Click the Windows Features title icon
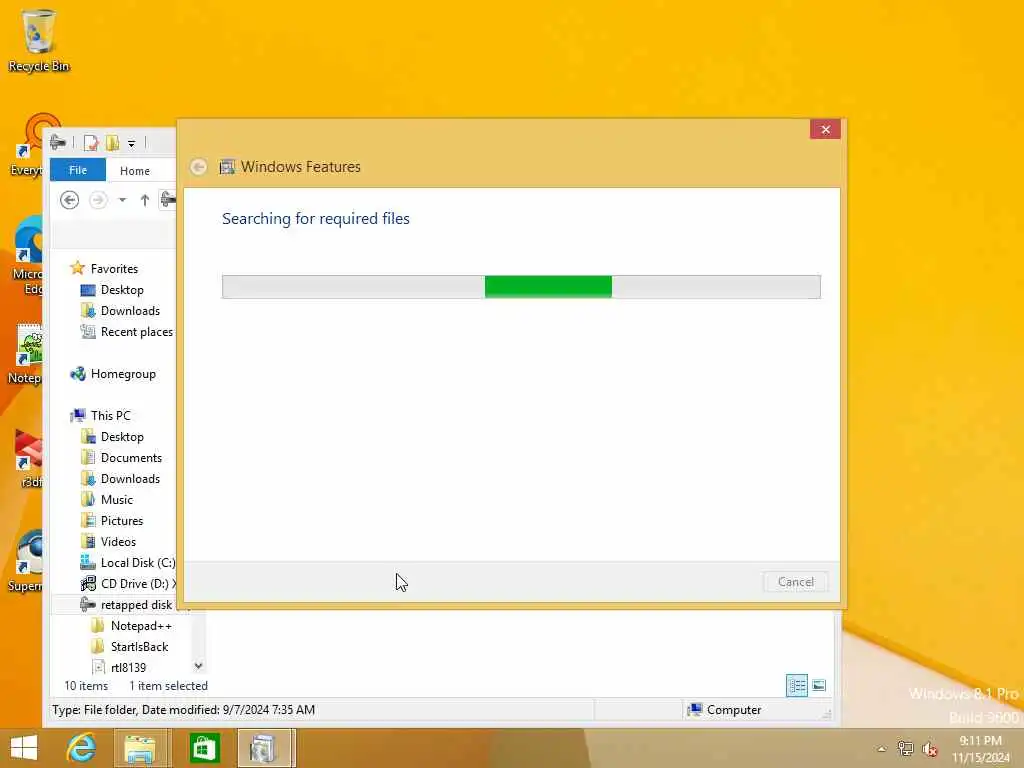Screen dimensions: 1024x768 [x=227, y=167]
